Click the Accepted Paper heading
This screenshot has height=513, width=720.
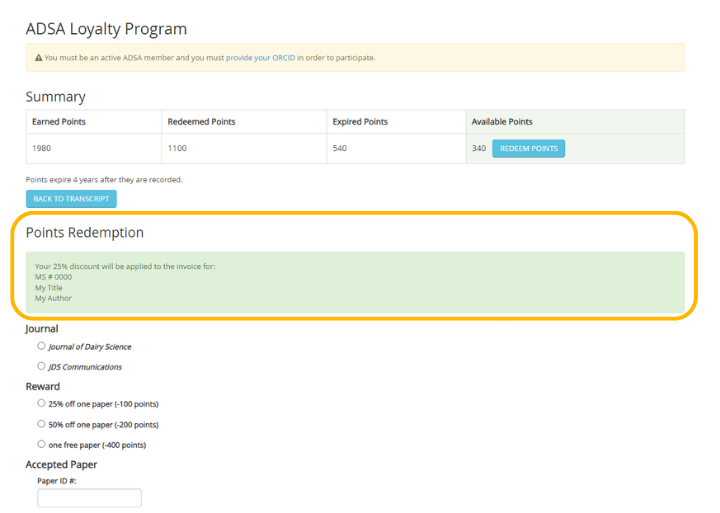61,465
